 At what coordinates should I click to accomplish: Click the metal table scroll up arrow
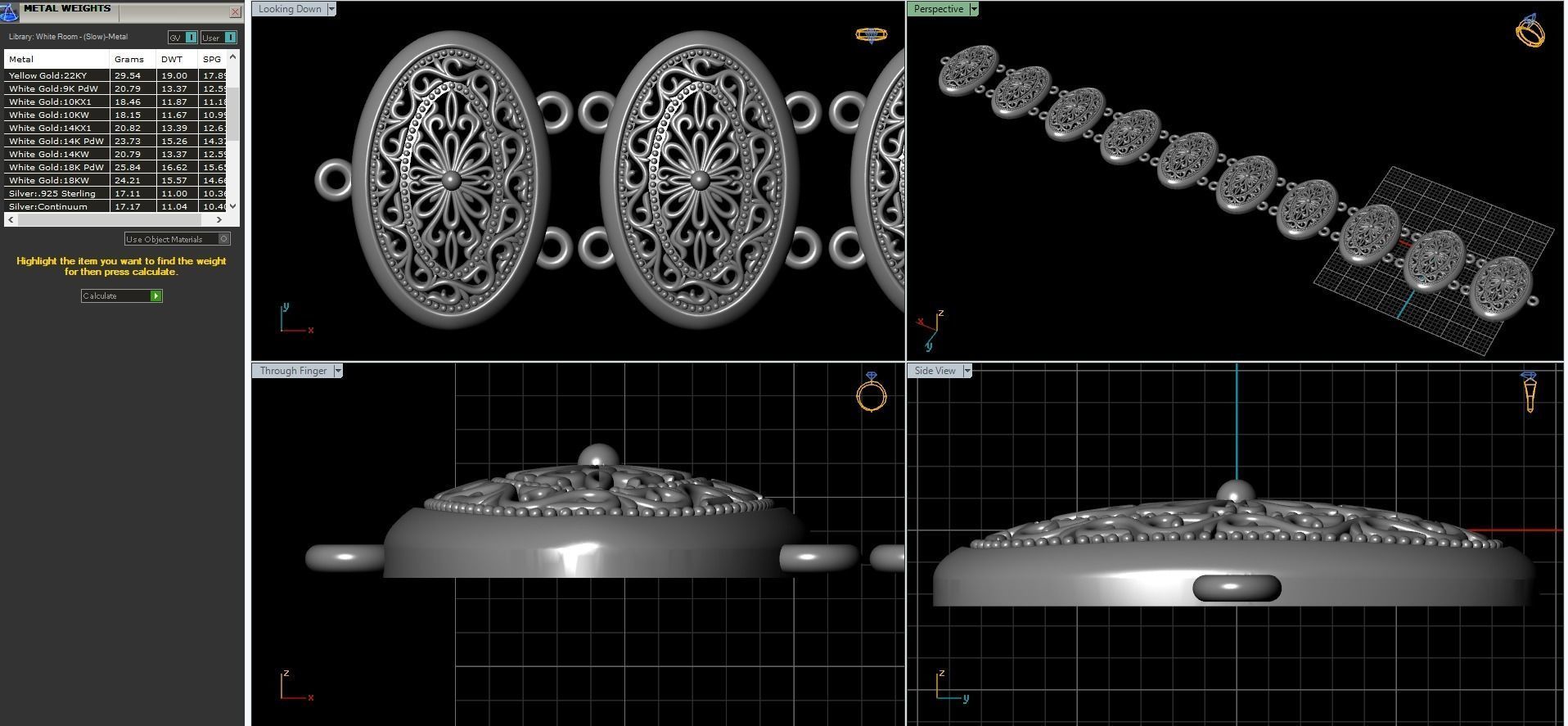point(232,56)
